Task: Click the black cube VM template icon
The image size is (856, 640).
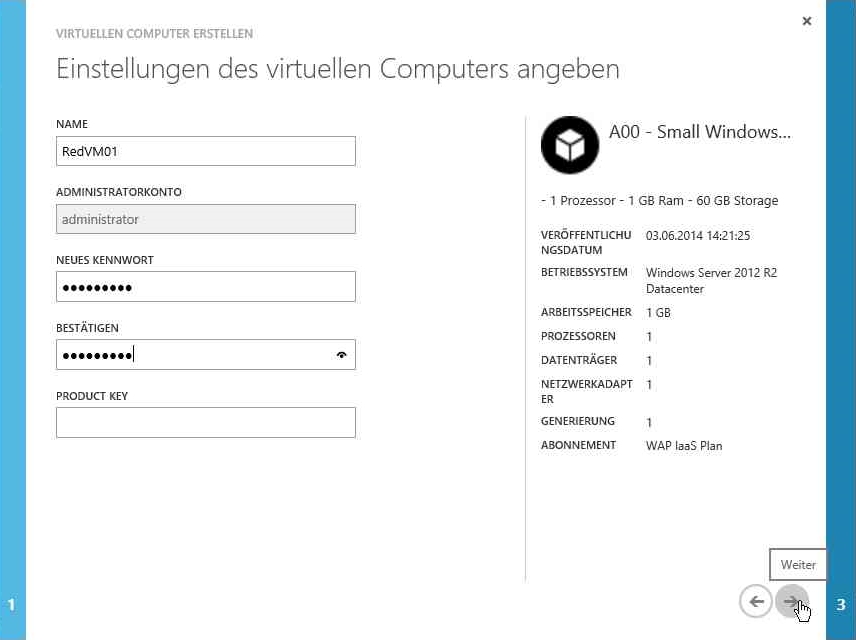Action: click(570, 146)
